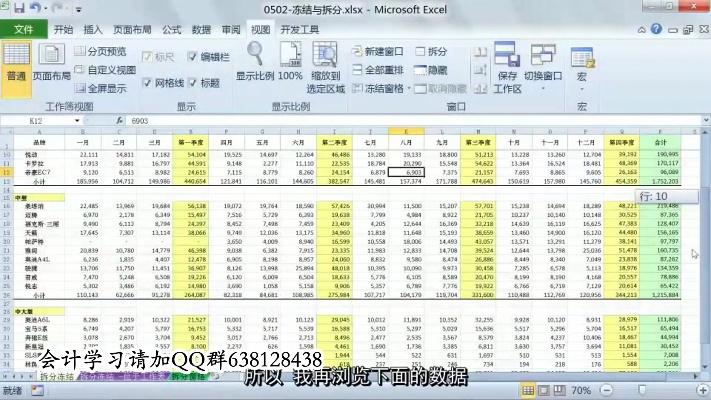Click the insert new worksheet icon
The height and width of the screenshot is (400, 711).
pyautogui.click(x=215, y=376)
